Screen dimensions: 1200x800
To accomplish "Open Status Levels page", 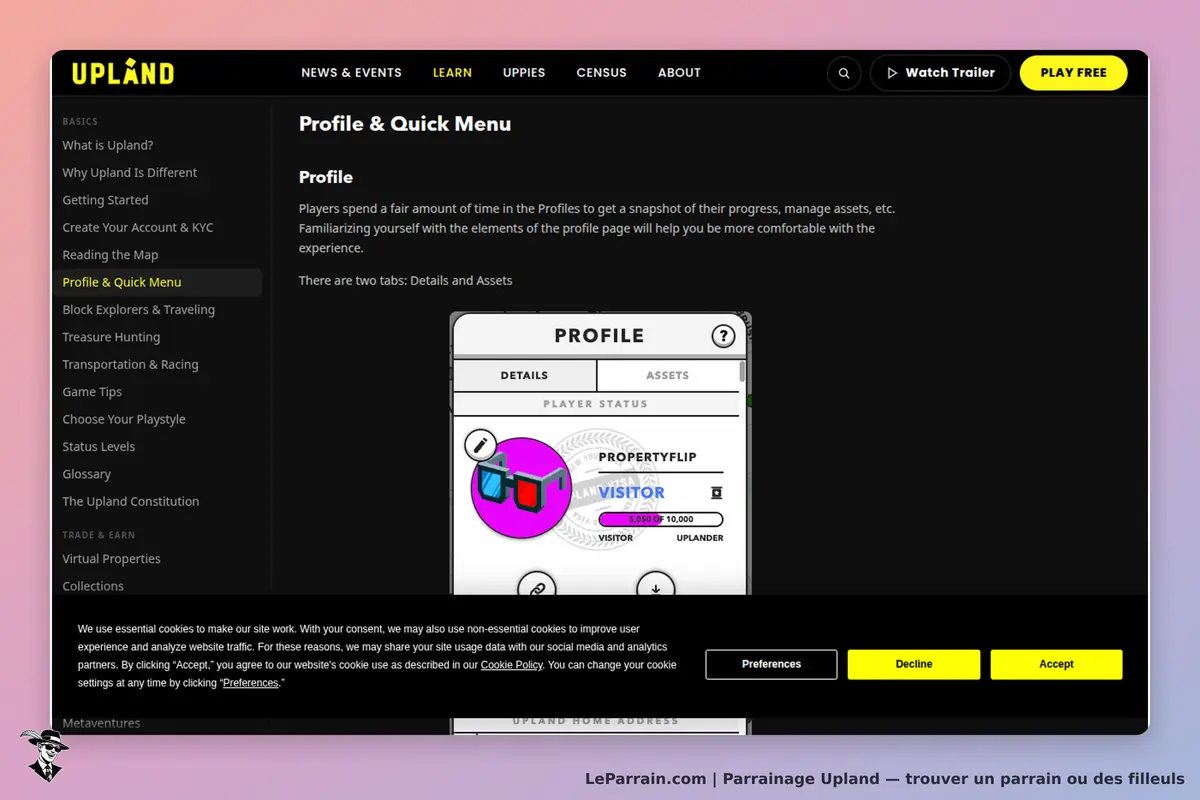I will click(x=99, y=447).
